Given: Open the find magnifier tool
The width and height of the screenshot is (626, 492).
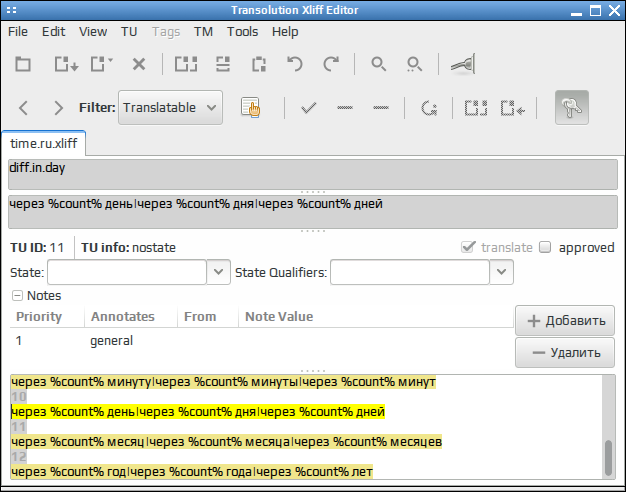Looking at the screenshot, I should click(x=378, y=64).
